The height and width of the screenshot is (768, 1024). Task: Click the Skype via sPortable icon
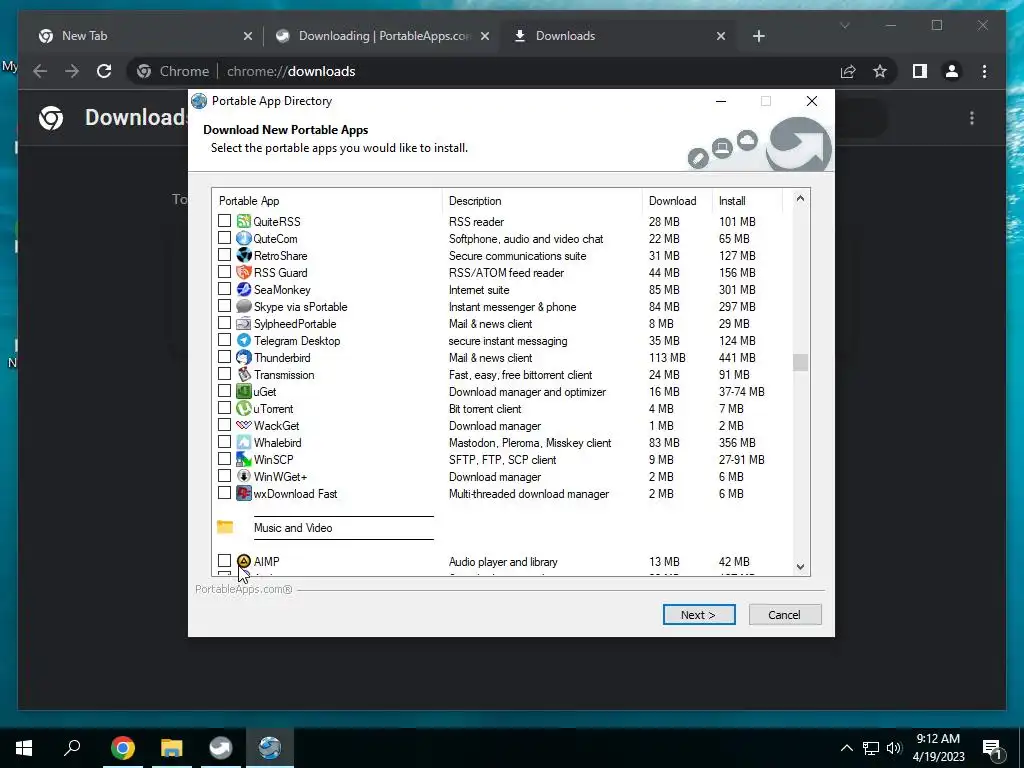coord(244,306)
